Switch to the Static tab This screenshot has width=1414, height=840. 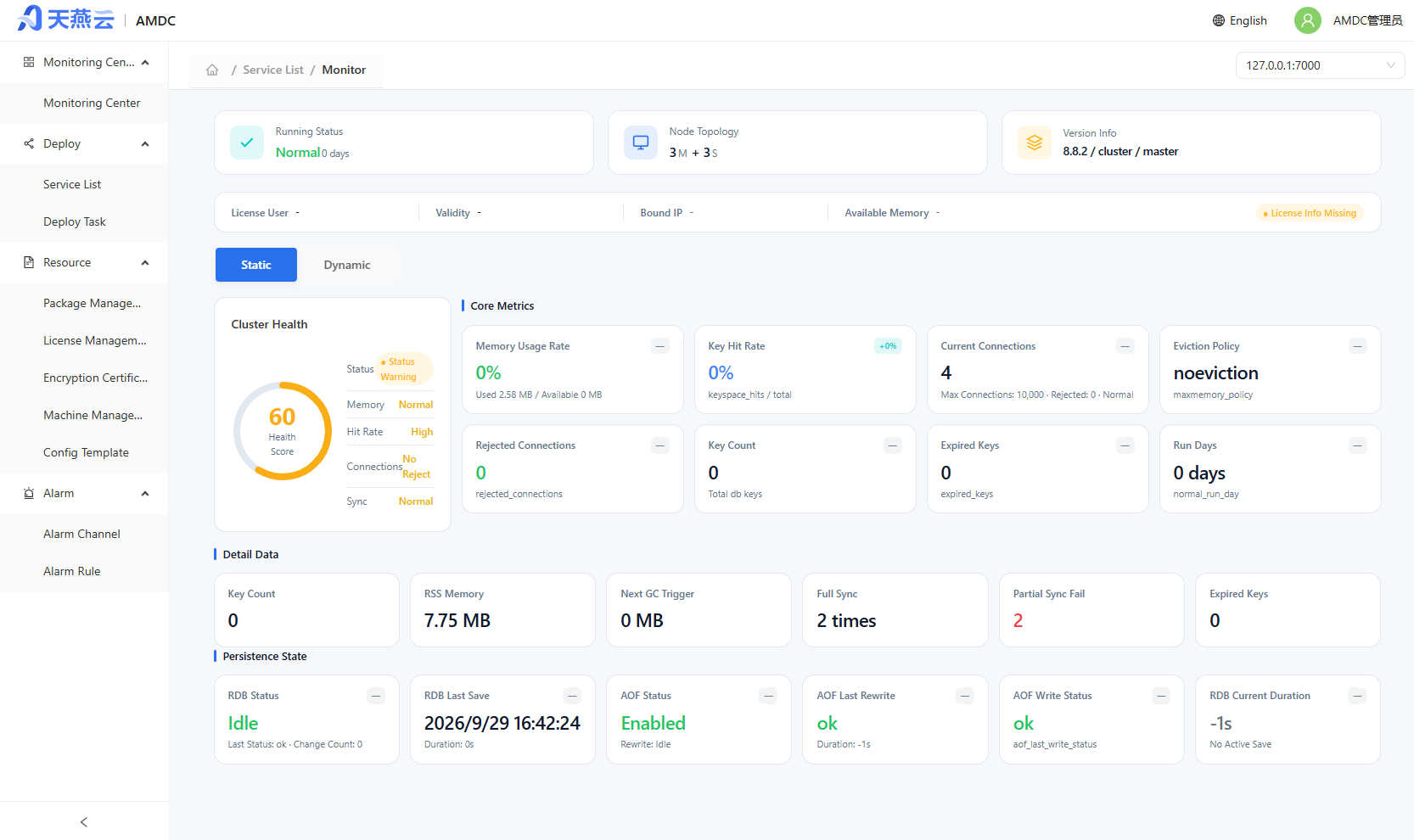pos(256,265)
